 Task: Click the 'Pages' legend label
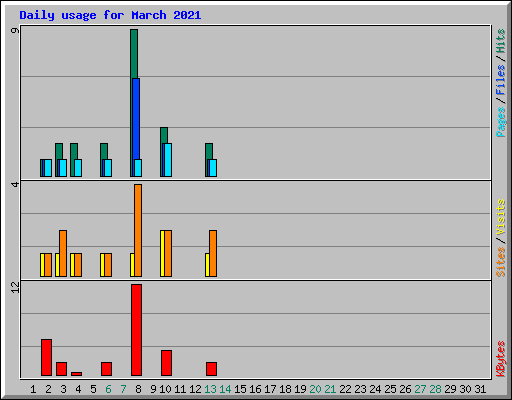(500, 122)
